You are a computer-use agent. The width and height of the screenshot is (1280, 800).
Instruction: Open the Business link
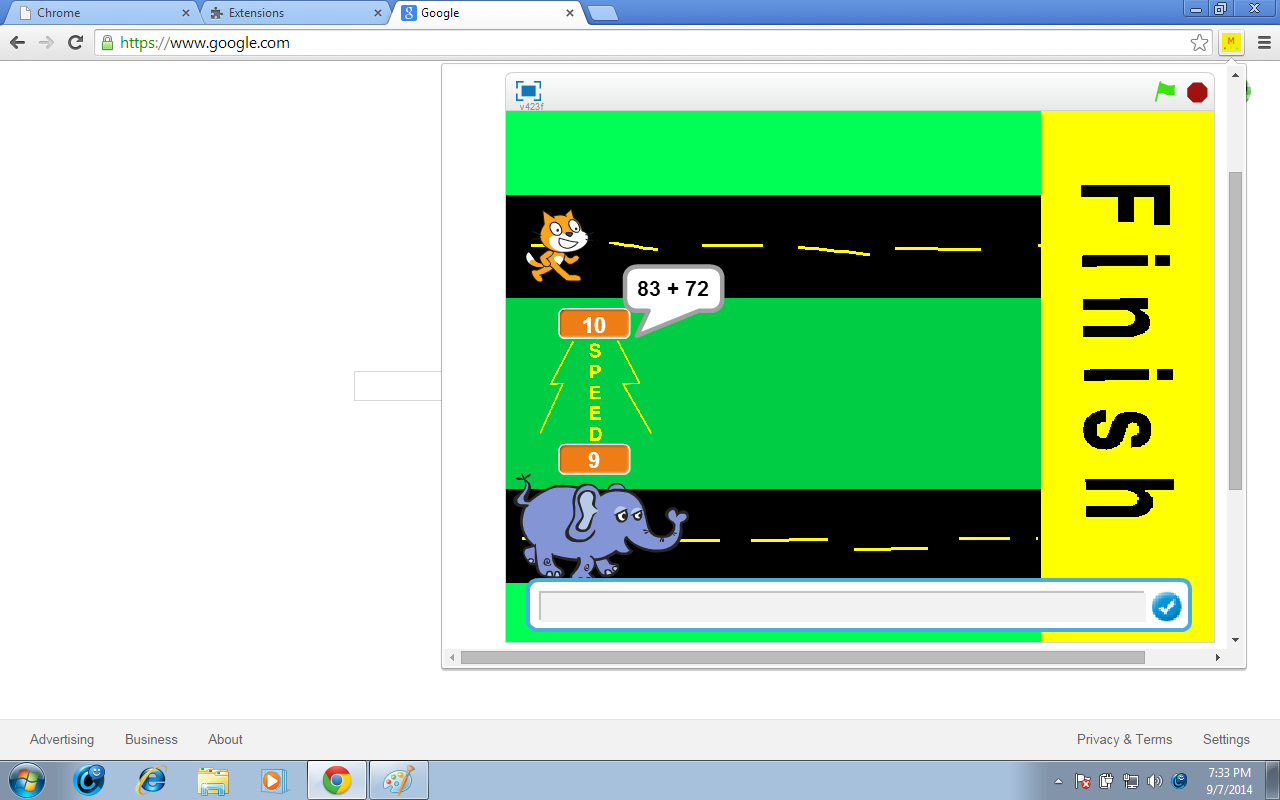point(151,739)
